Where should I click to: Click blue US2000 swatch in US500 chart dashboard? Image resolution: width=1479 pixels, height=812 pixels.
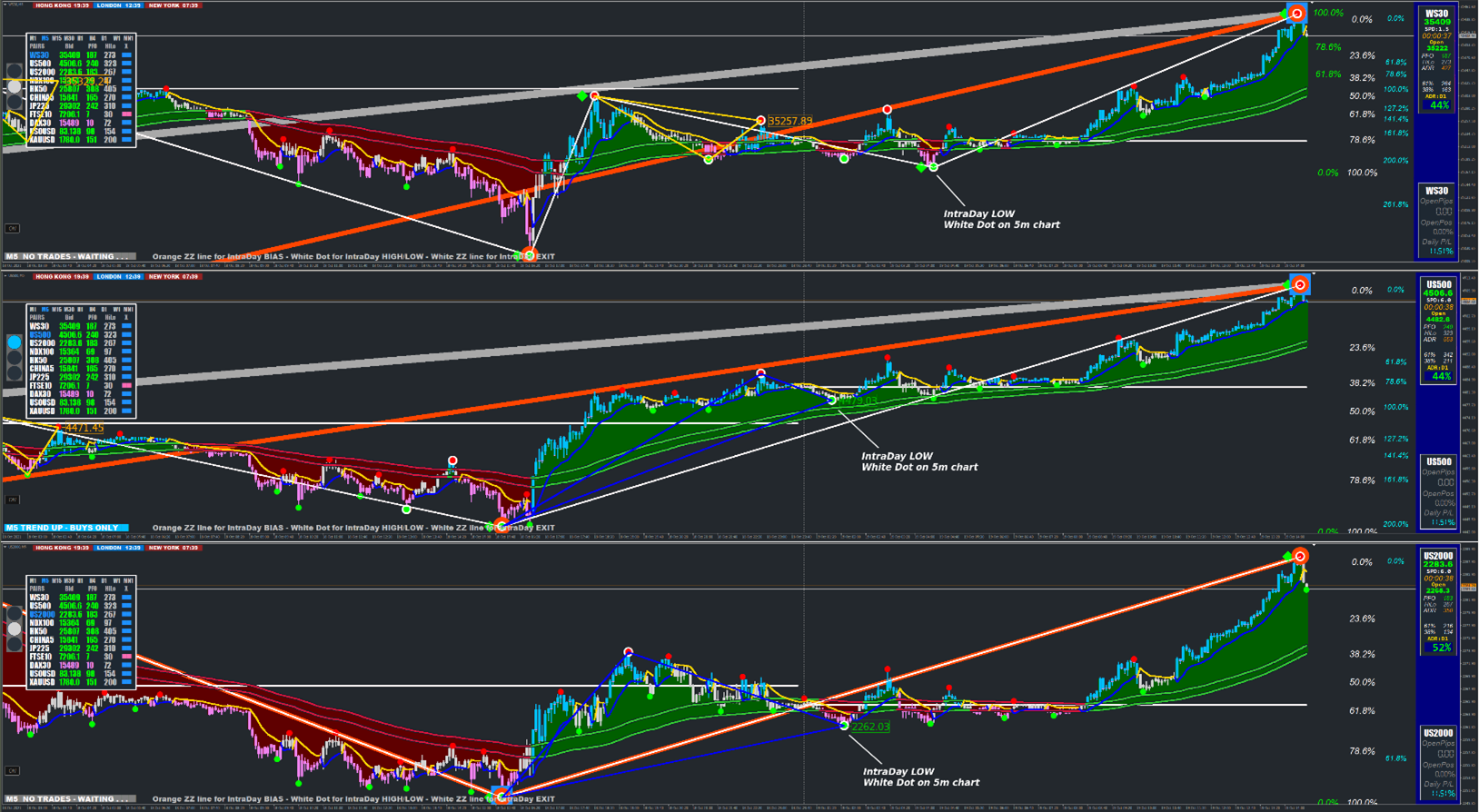(127, 343)
